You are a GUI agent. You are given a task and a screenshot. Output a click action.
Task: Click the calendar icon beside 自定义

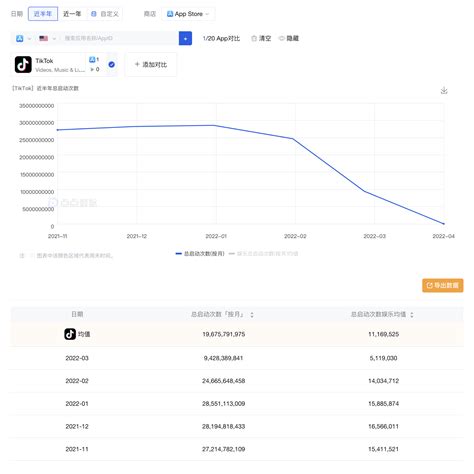point(94,14)
